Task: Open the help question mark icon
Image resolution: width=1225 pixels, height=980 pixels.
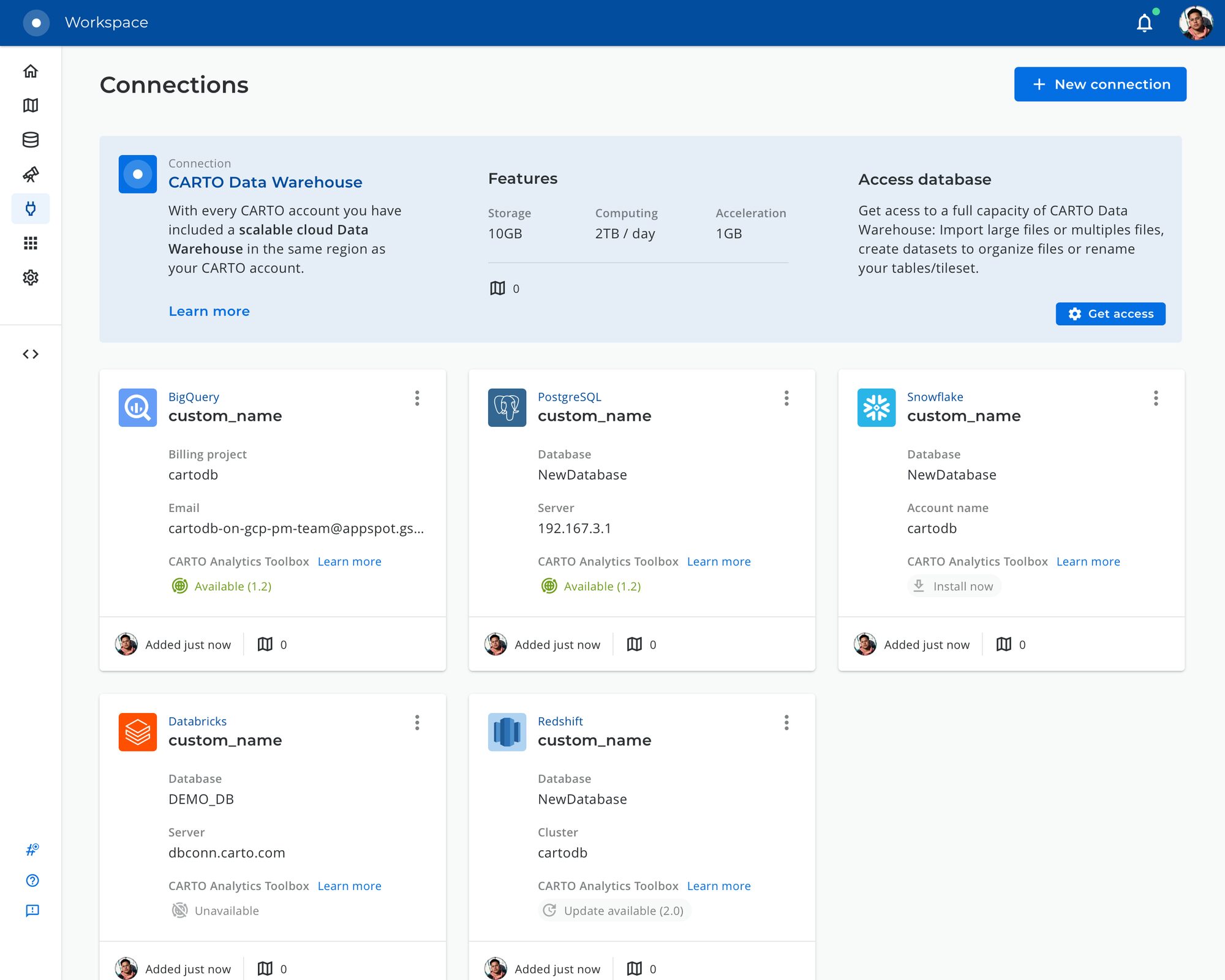Action: tap(32, 880)
